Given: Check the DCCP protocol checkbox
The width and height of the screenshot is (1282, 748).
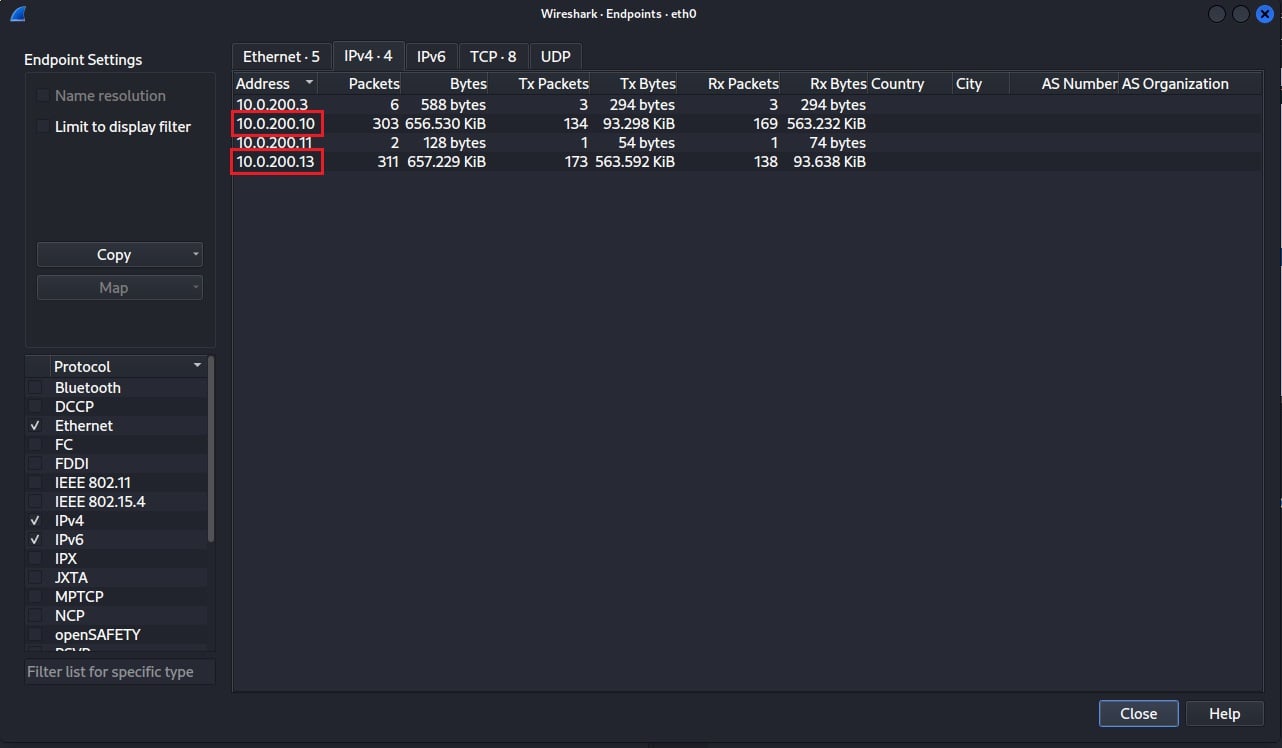Looking at the screenshot, I should pyautogui.click(x=35, y=407).
